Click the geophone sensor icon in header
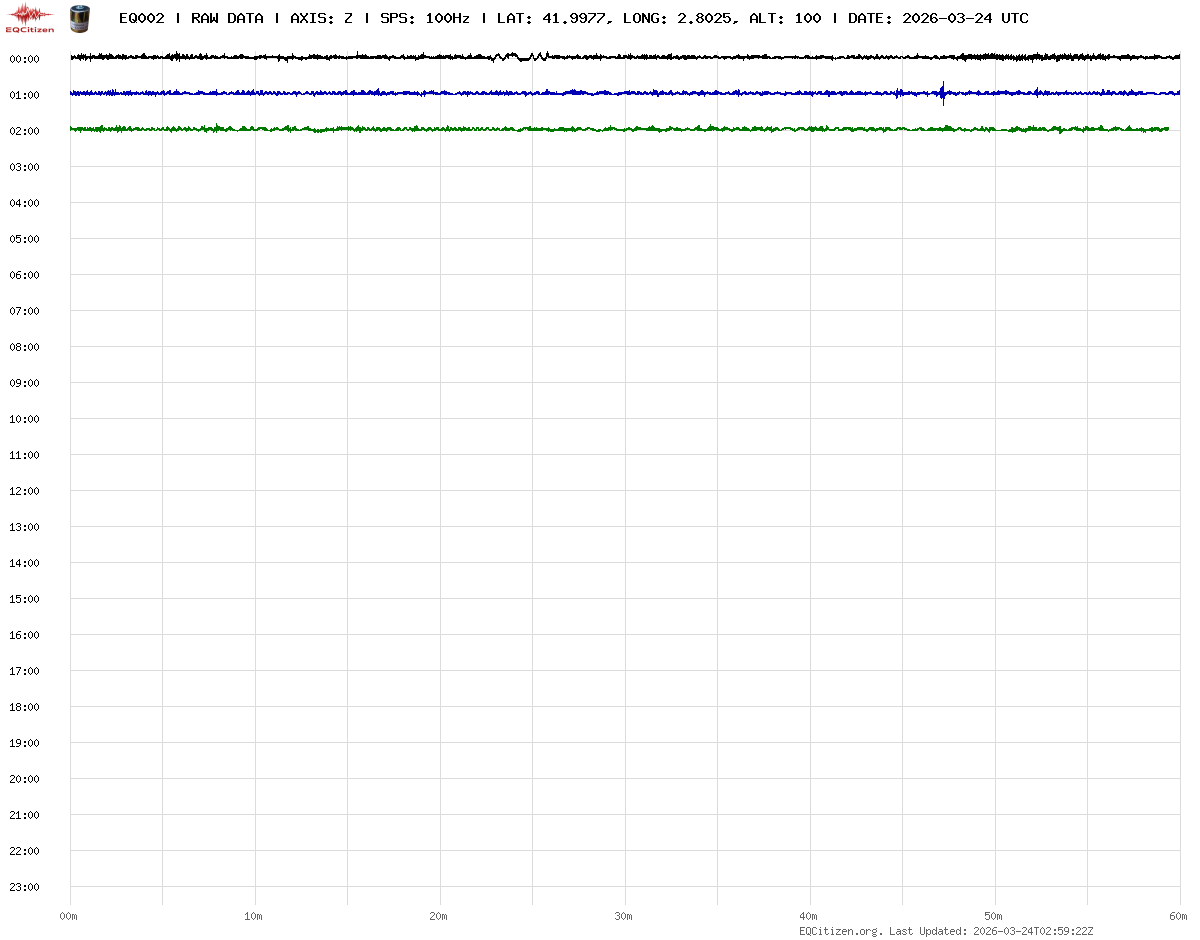This screenshot has height=940, width=1200. click(x=79, y=17)
